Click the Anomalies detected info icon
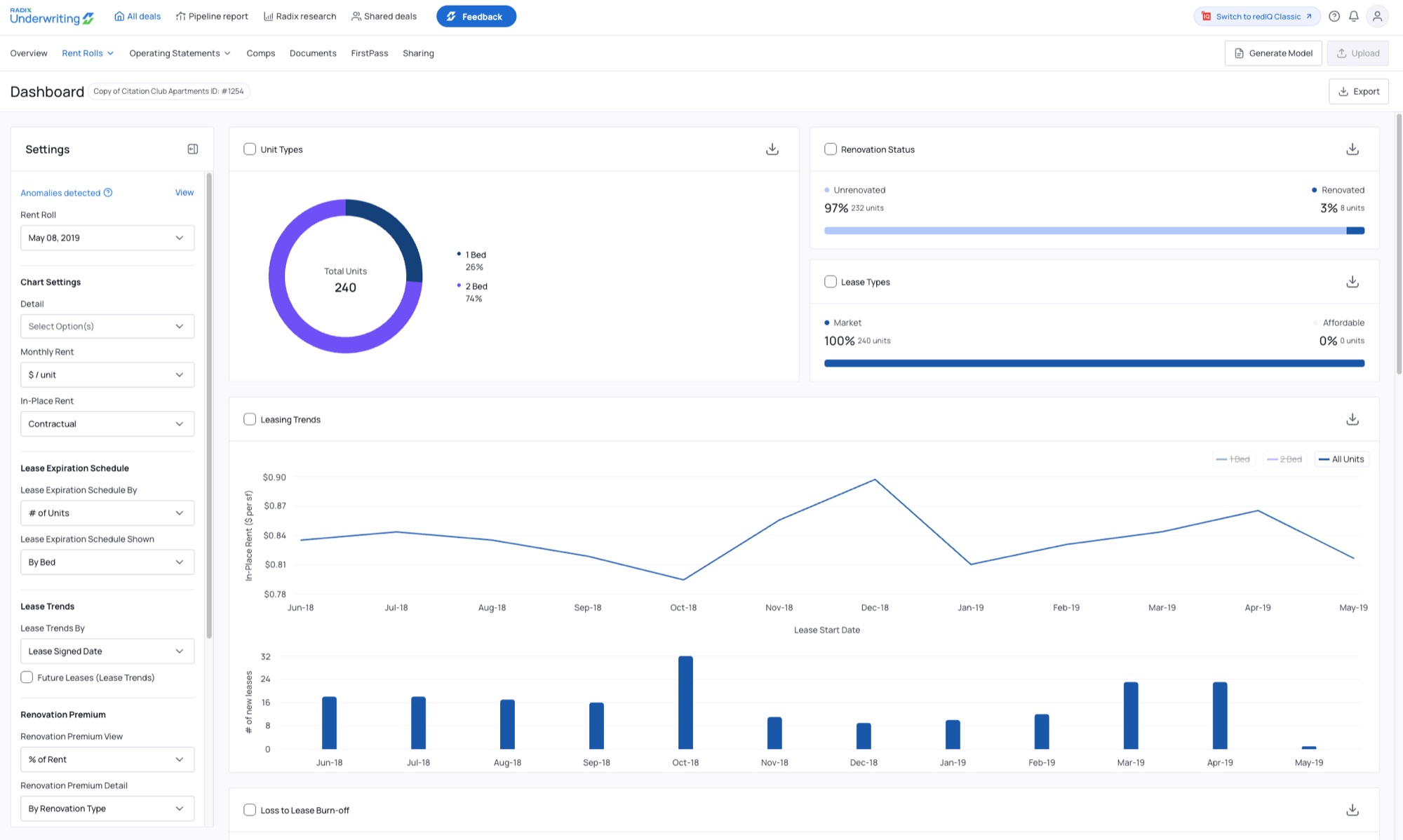Image resolution: width=1403 pixels, height=840 pixels. point(108,193)
